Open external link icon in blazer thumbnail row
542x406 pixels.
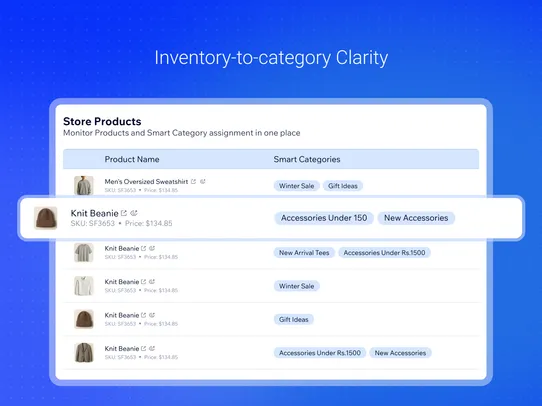point(143,348)
